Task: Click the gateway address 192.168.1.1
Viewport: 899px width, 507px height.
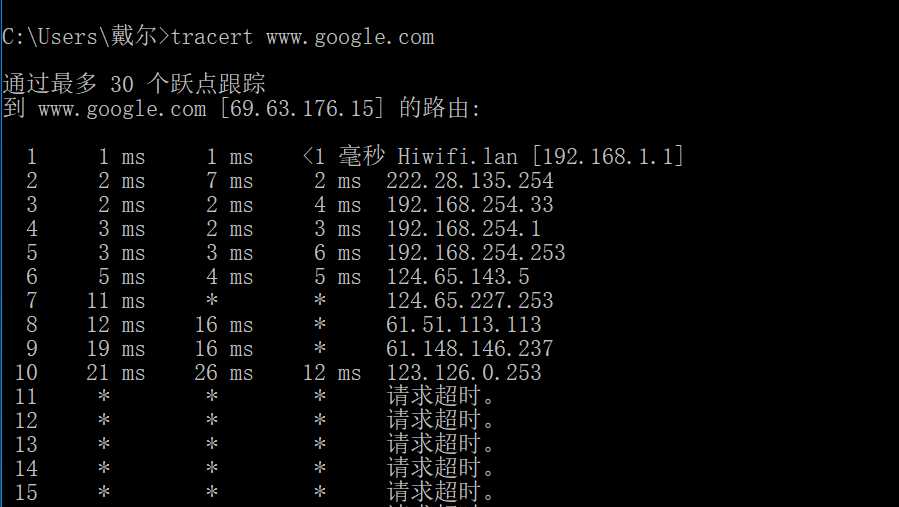Action: click(608, 157)
